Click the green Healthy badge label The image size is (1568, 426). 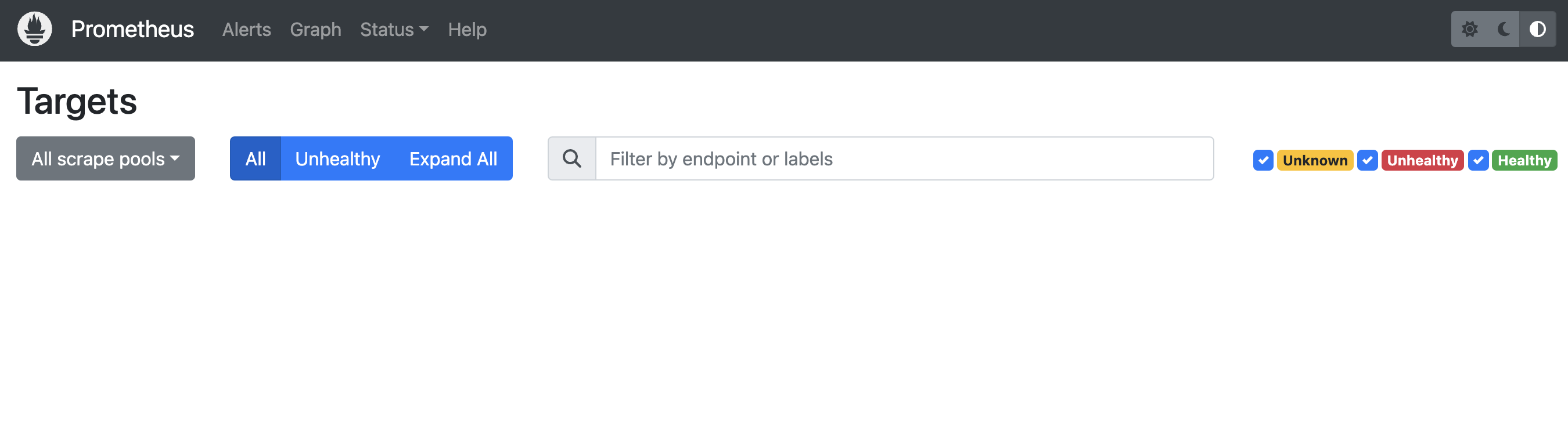click(1524, 160)
